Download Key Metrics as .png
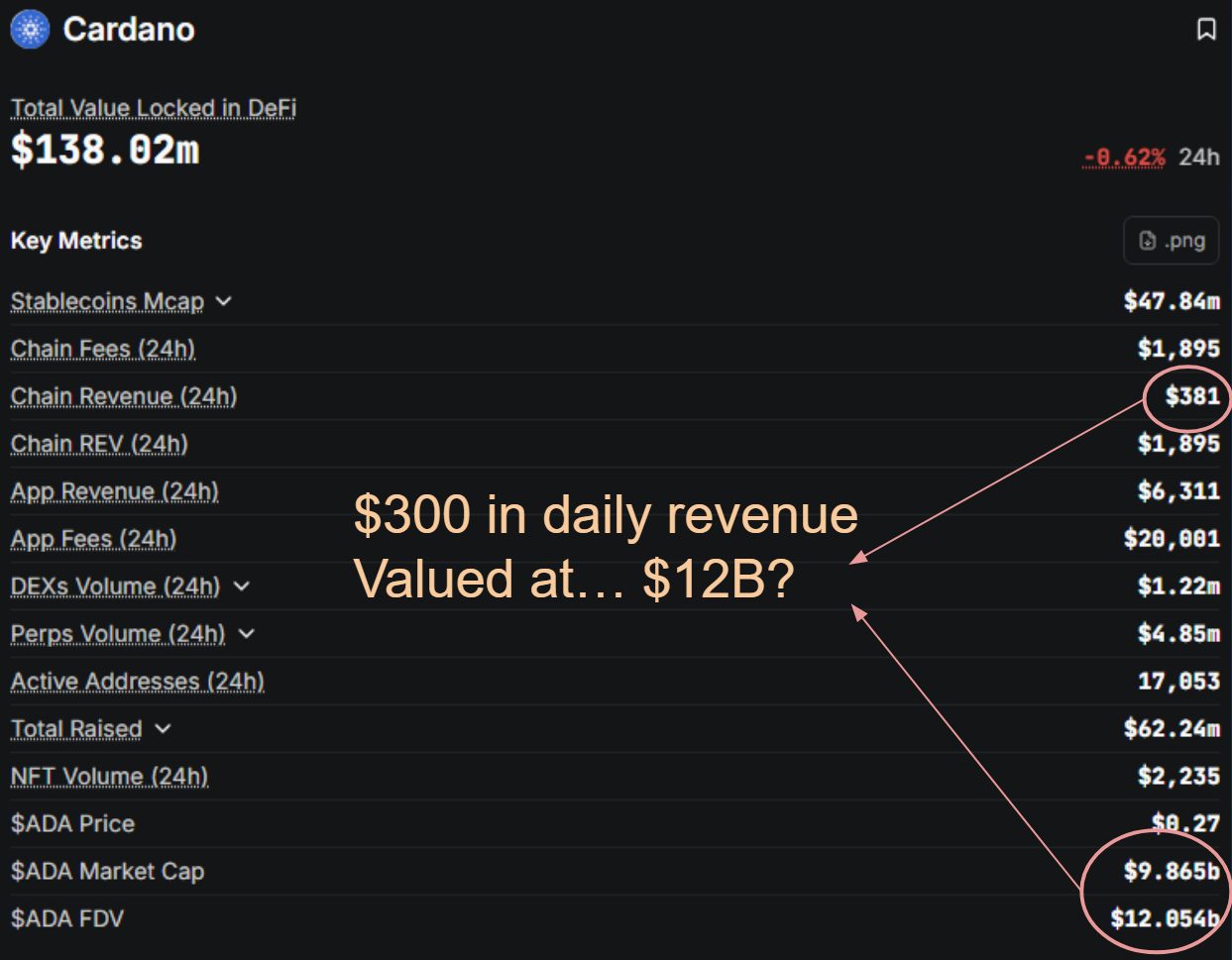The image size is (1232, 960). tap(1172, 241)
